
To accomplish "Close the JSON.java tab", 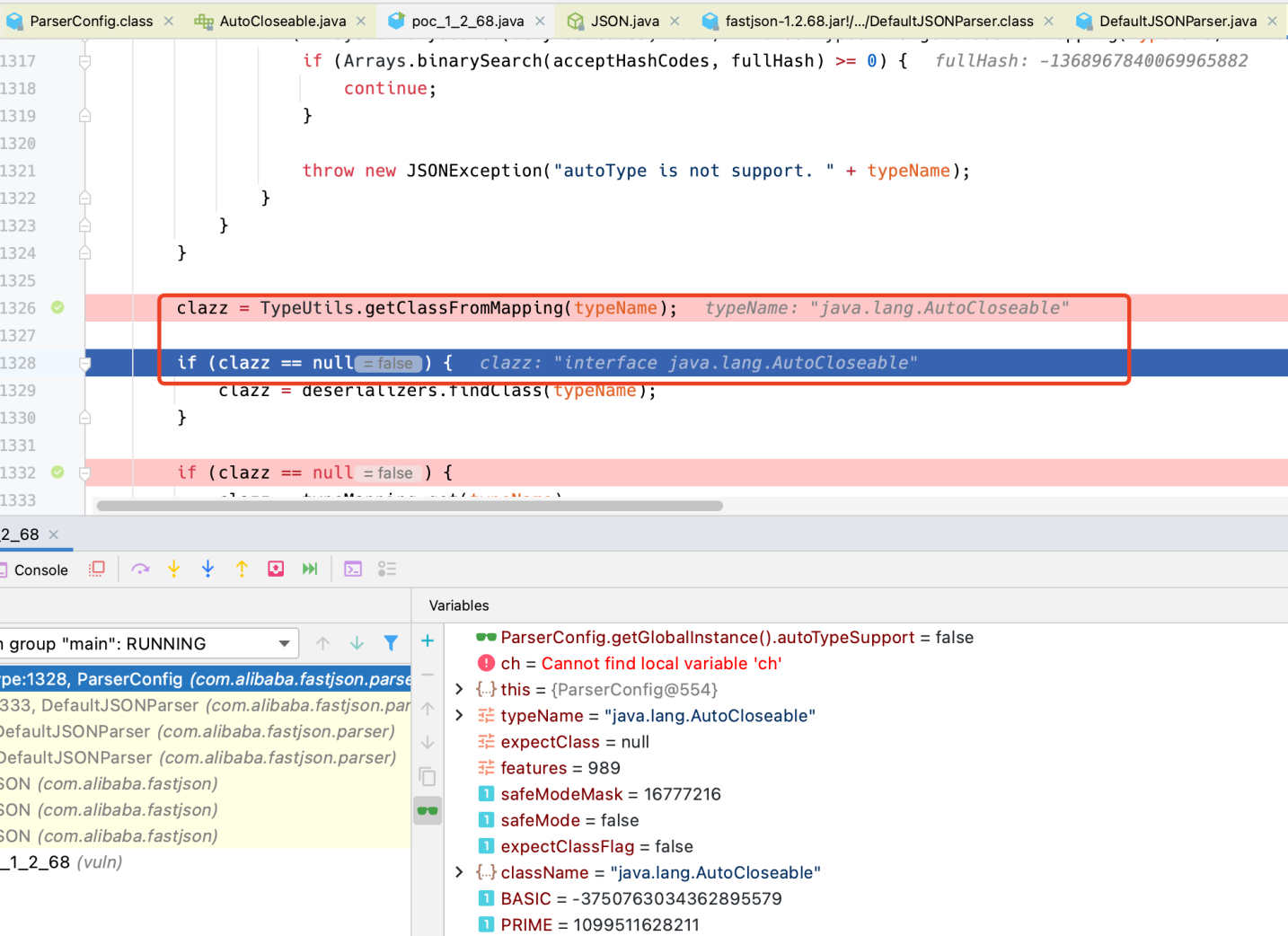I will (x=675, y=21).
